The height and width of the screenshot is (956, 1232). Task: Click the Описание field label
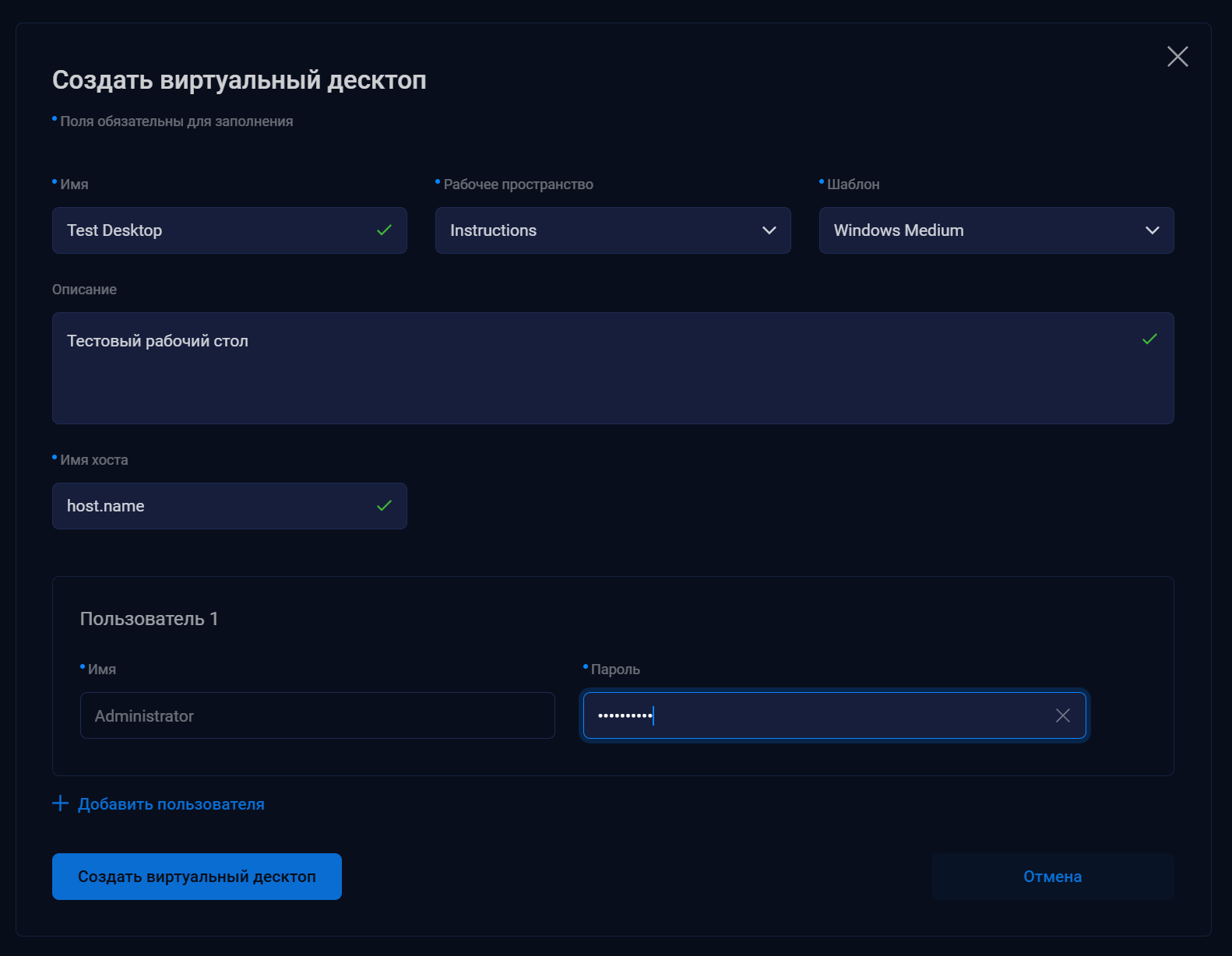click(x=84, y=290)
